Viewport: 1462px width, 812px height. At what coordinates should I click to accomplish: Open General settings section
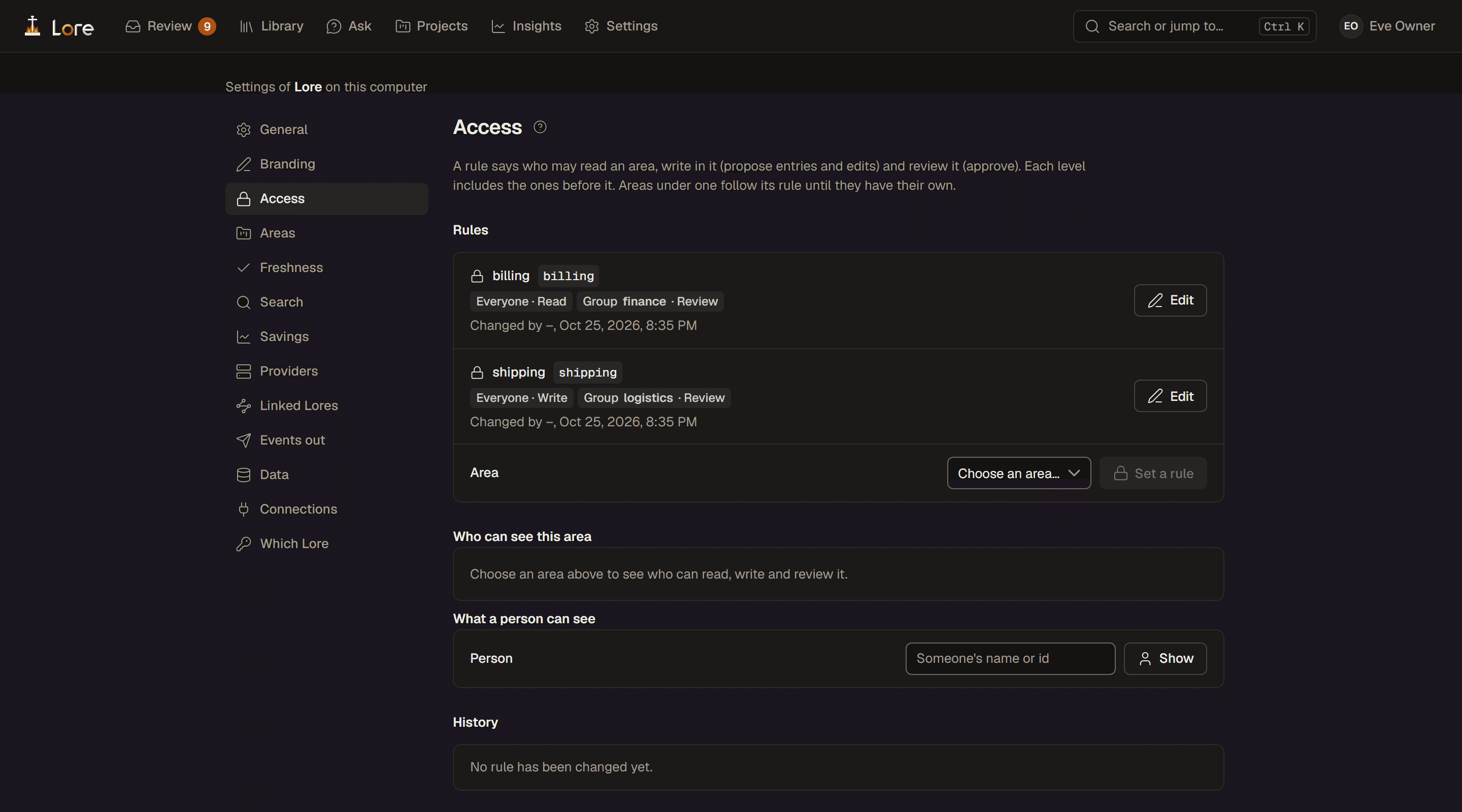click(326, 129)
